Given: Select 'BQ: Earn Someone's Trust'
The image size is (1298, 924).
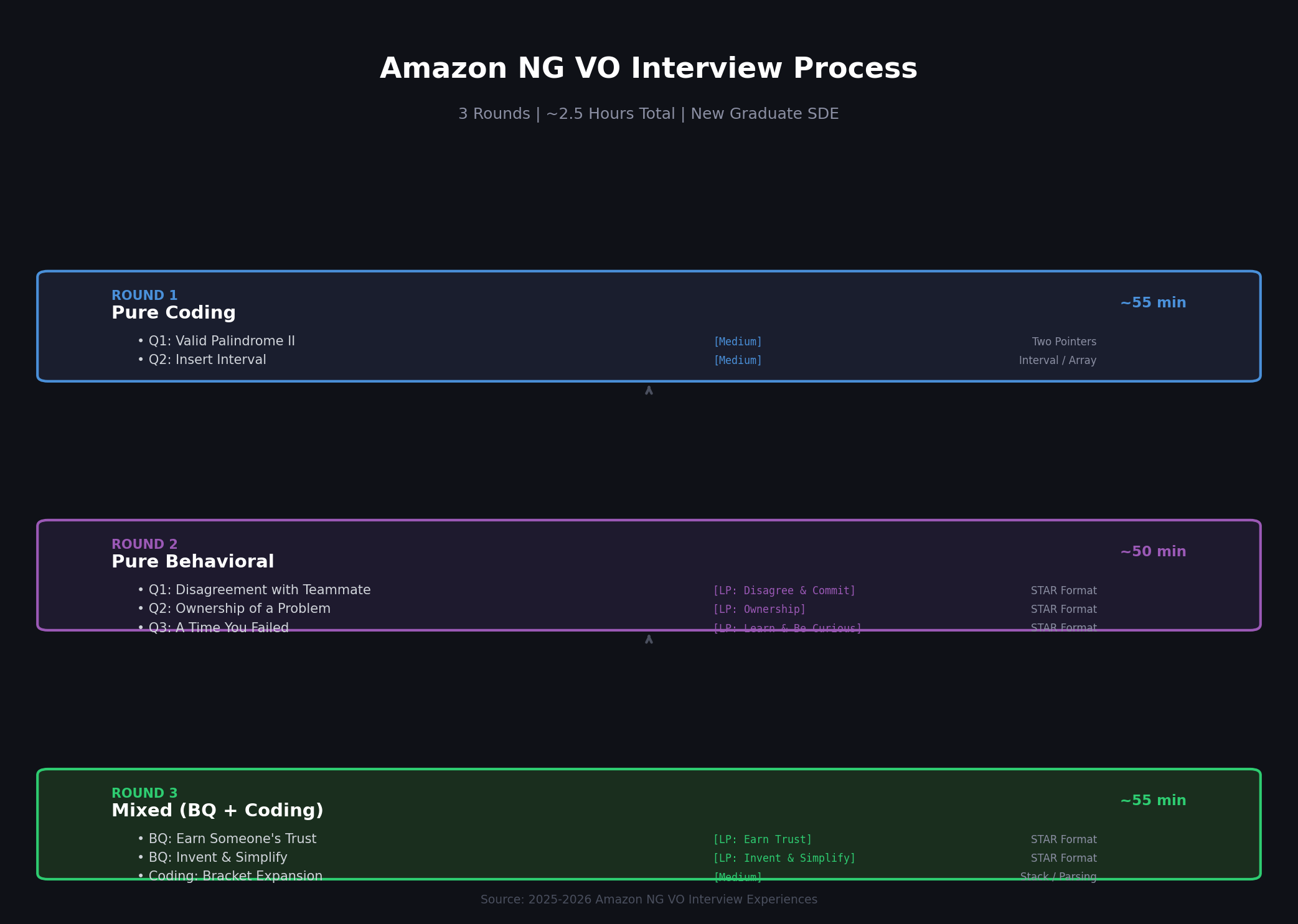Looking at the screenshot, I should 232,839.
